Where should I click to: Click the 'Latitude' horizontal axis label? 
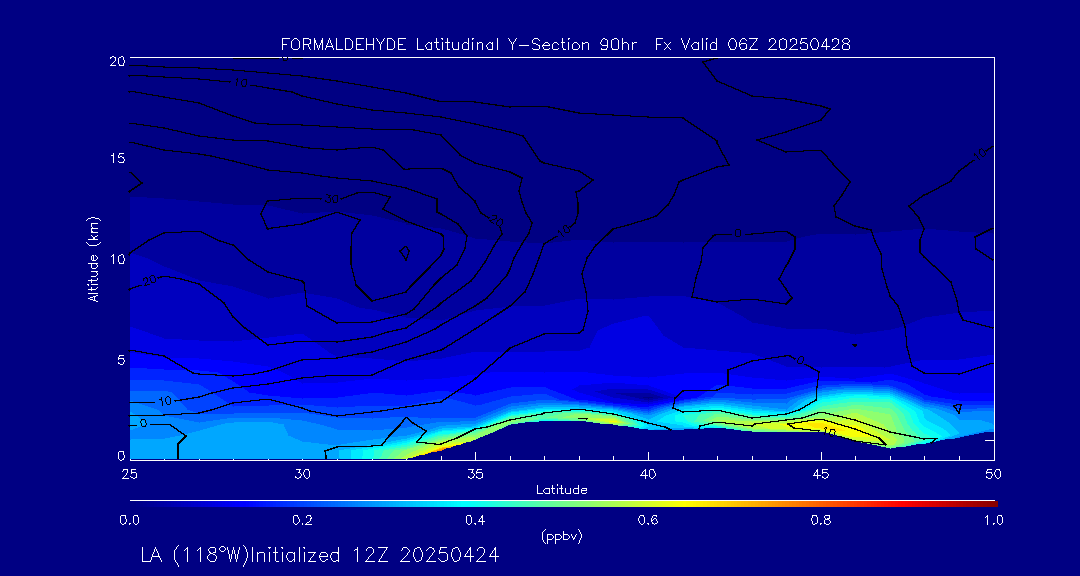click(x=561, y=491)
